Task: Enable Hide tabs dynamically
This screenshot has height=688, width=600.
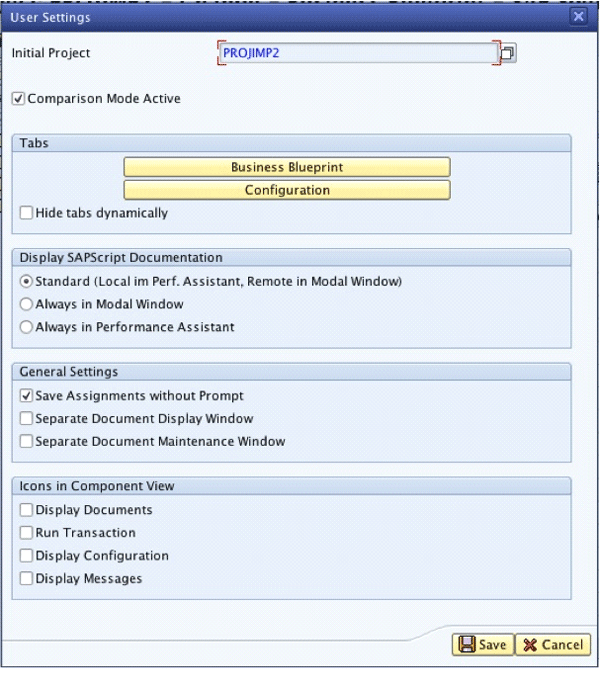Action: 27,213
